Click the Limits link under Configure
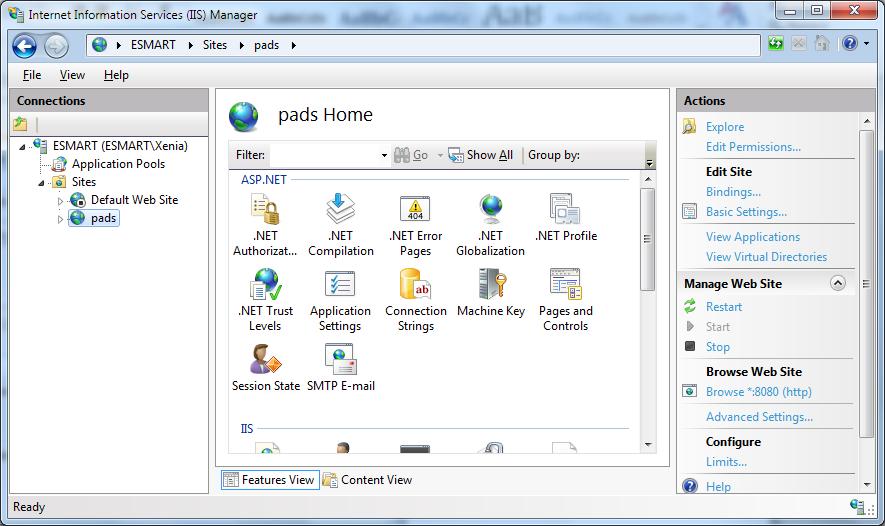This screenshot has height=526, width=885. [x=726, y=462]
